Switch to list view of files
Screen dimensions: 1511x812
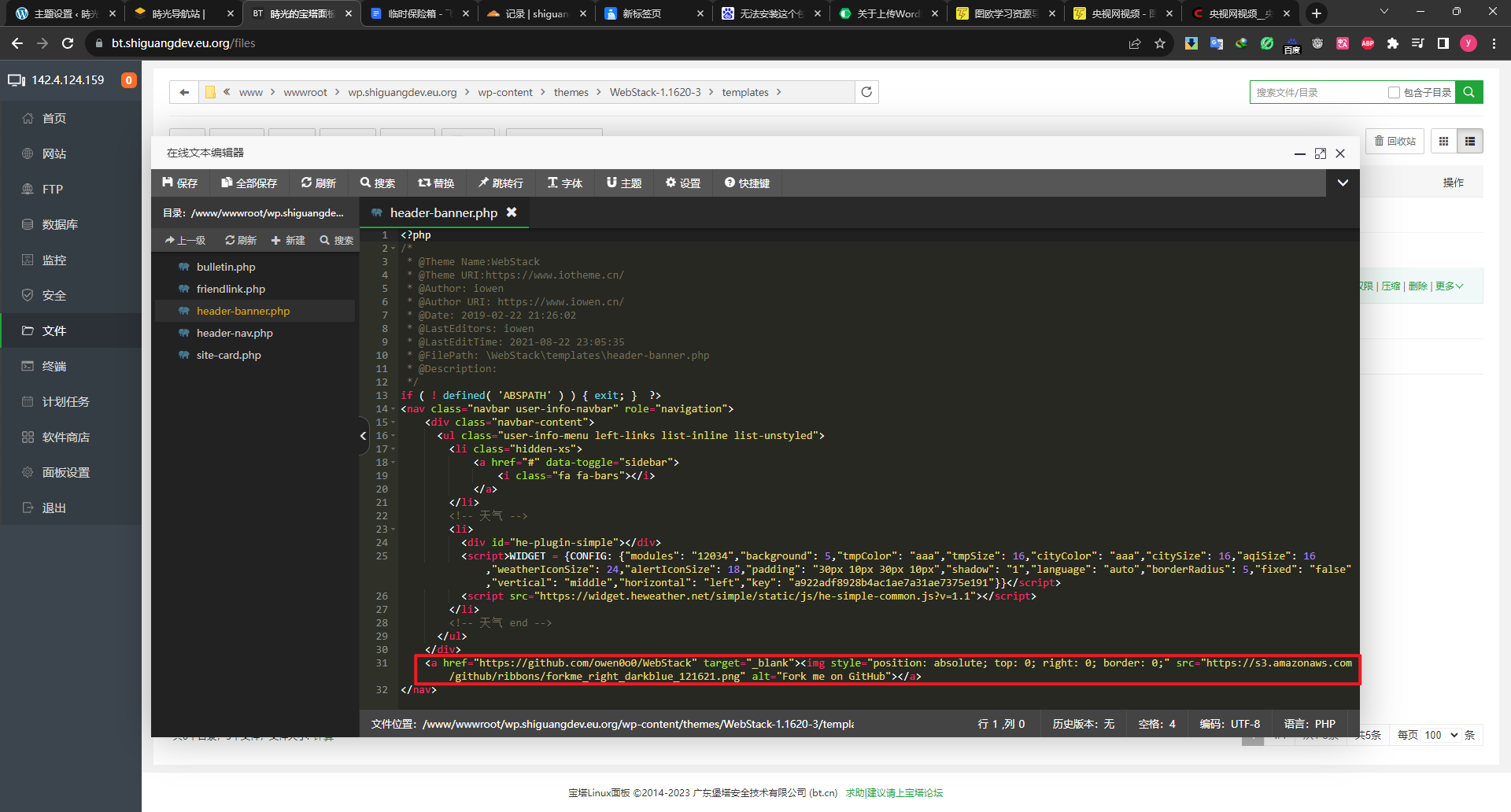pos(1469,141)
